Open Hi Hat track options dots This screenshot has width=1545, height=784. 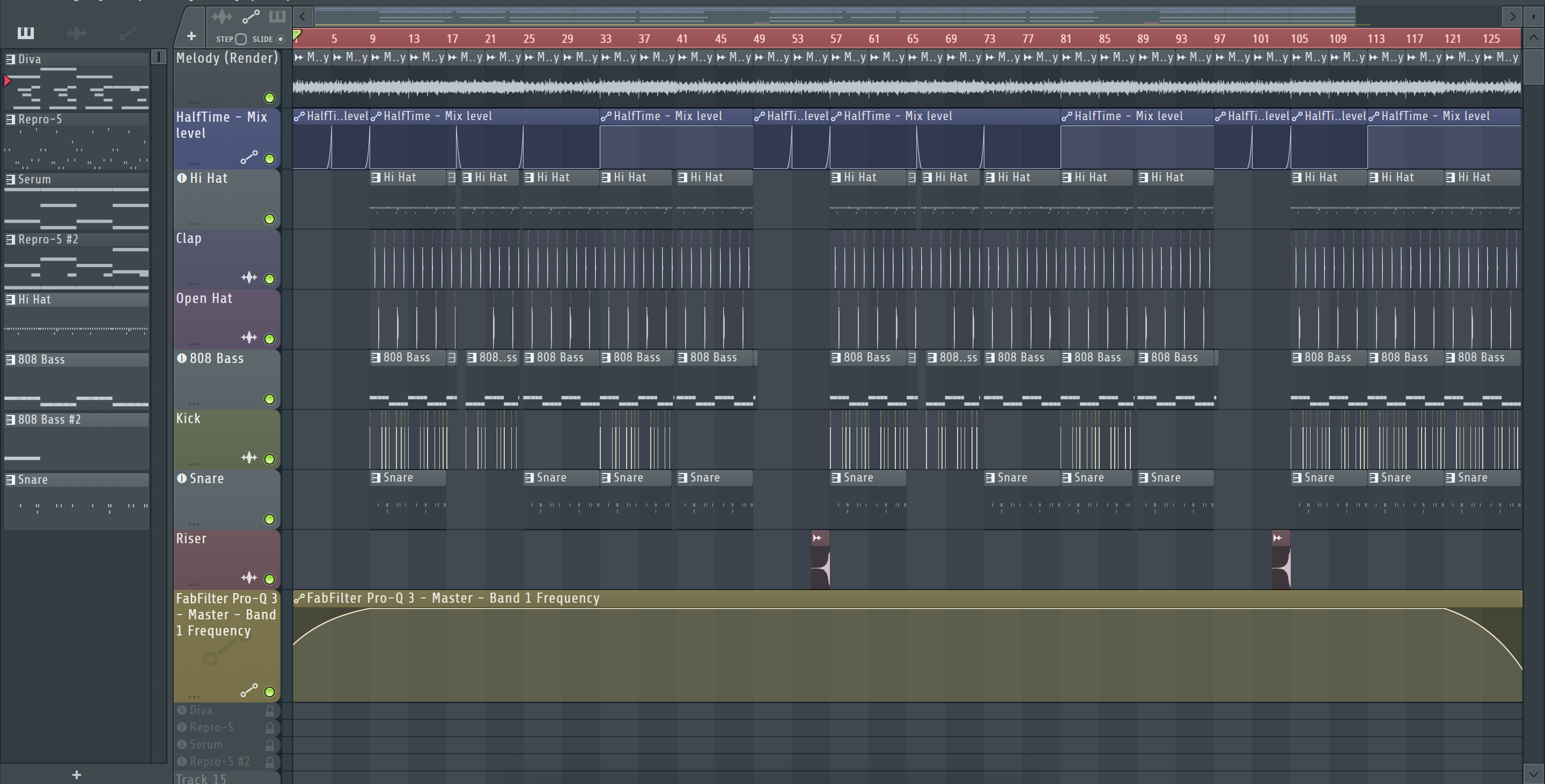pos(194,223)
